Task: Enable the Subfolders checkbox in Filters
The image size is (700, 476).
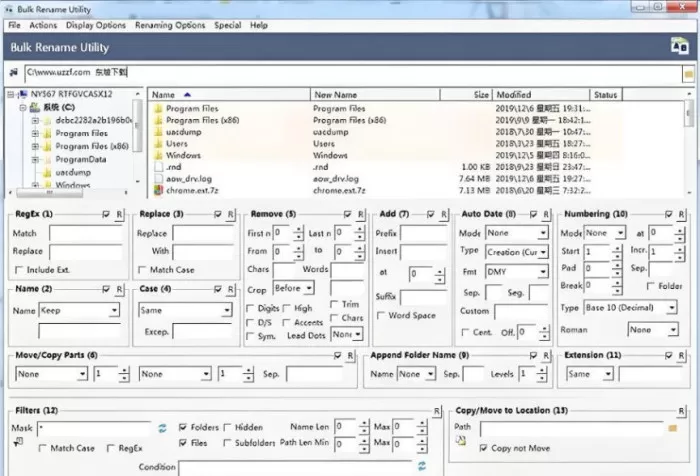Action: point(227,443)
